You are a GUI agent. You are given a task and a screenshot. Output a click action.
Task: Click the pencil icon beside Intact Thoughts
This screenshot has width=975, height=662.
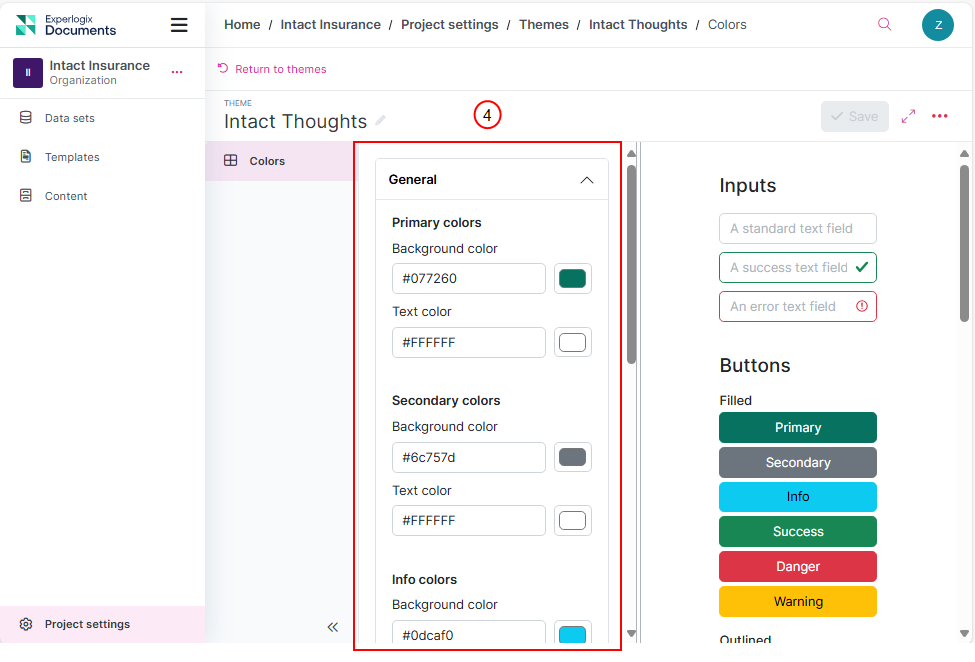point(381,121)
